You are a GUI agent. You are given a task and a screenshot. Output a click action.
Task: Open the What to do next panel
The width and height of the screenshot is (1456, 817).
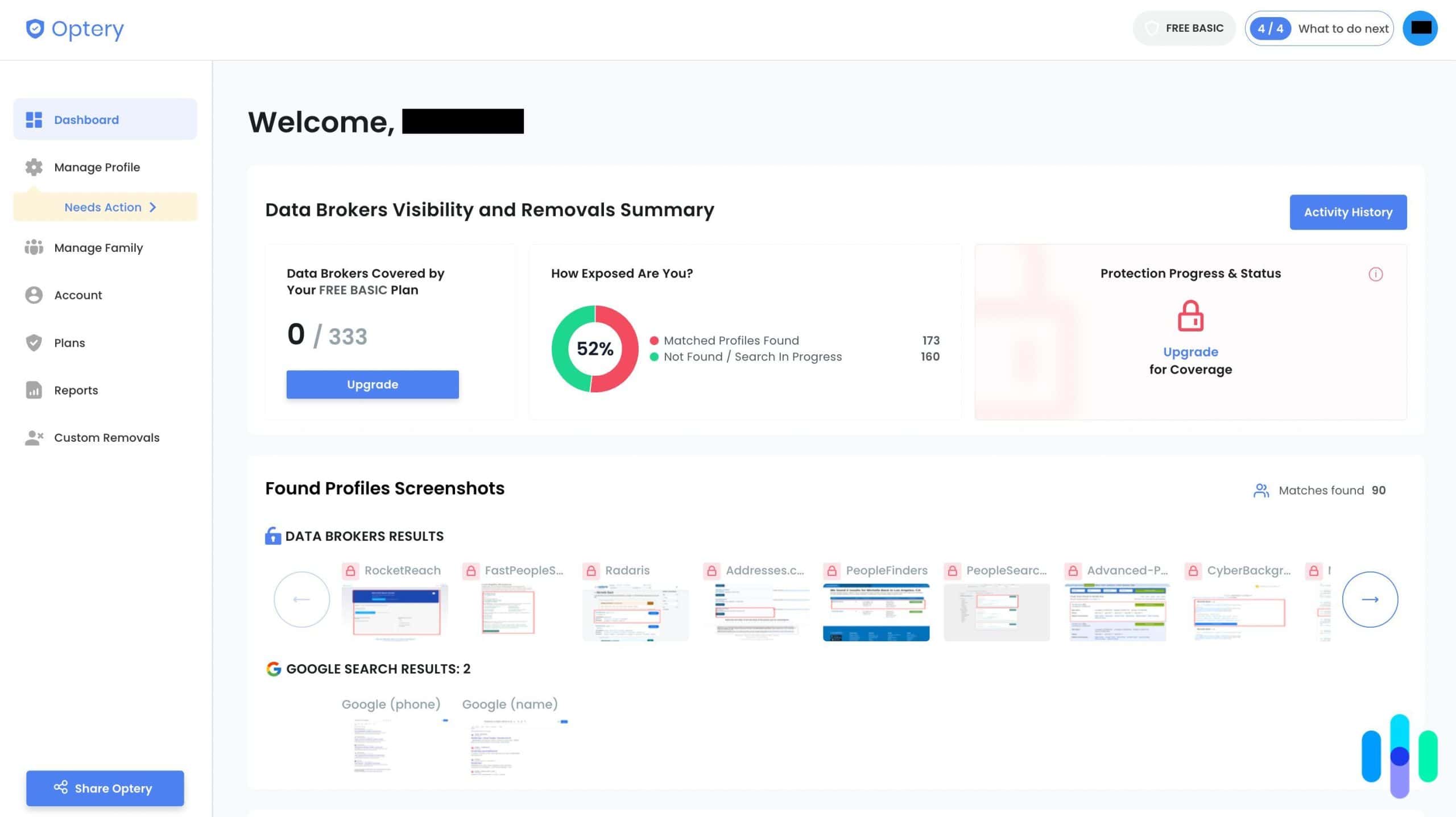(x=1319, y=28)
